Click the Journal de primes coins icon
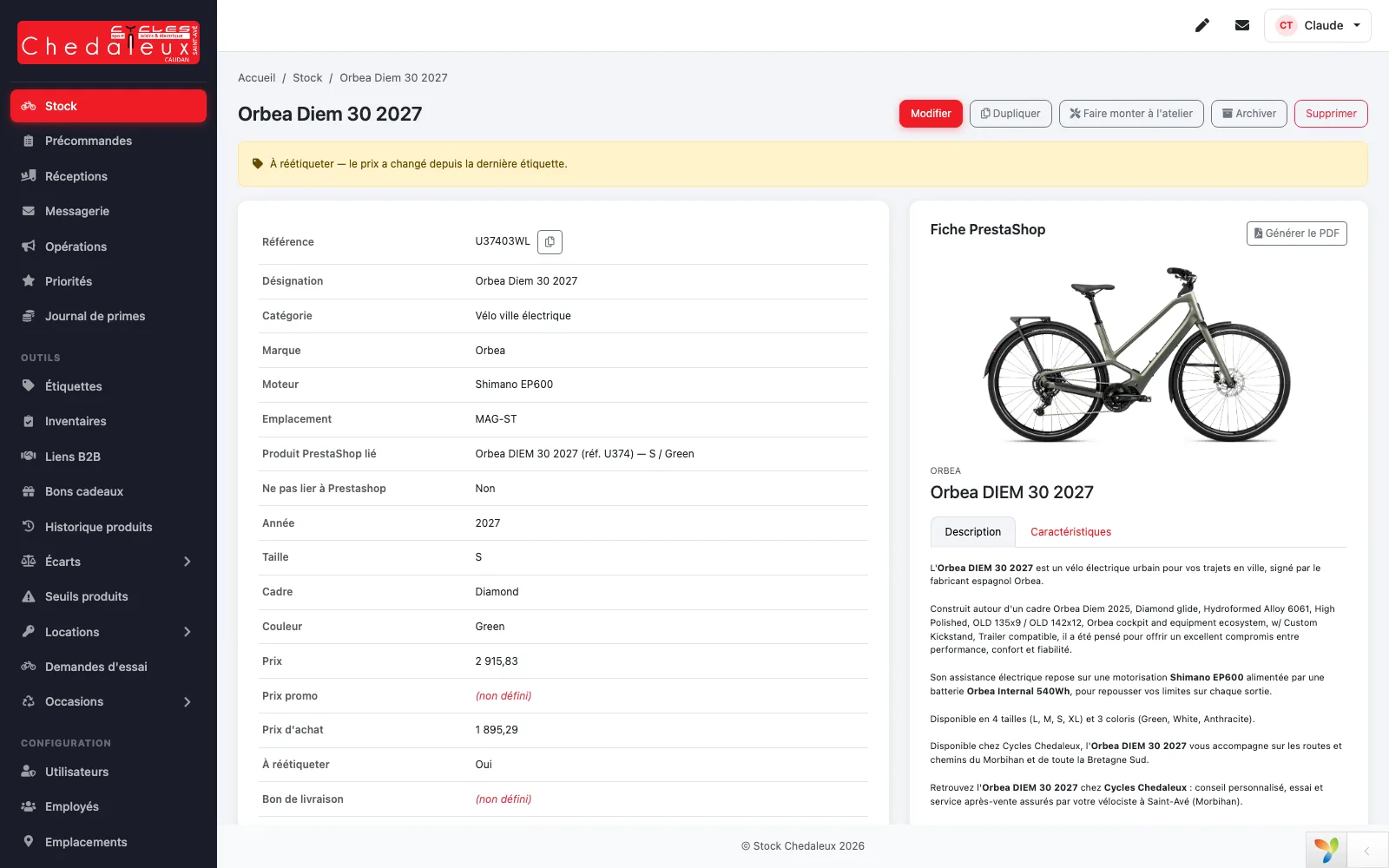The image size is (1389, 868). tap(29, 316)
